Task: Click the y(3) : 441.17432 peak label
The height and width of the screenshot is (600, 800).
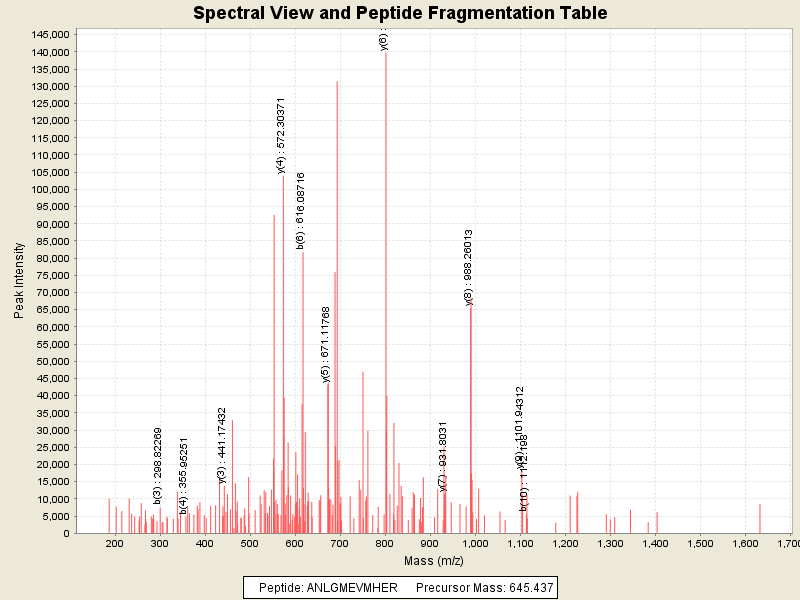Action: pos(222,445)
